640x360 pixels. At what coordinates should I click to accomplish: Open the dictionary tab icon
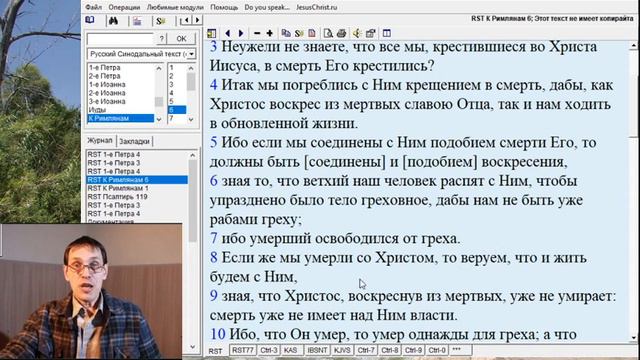[x=137, y=20]
